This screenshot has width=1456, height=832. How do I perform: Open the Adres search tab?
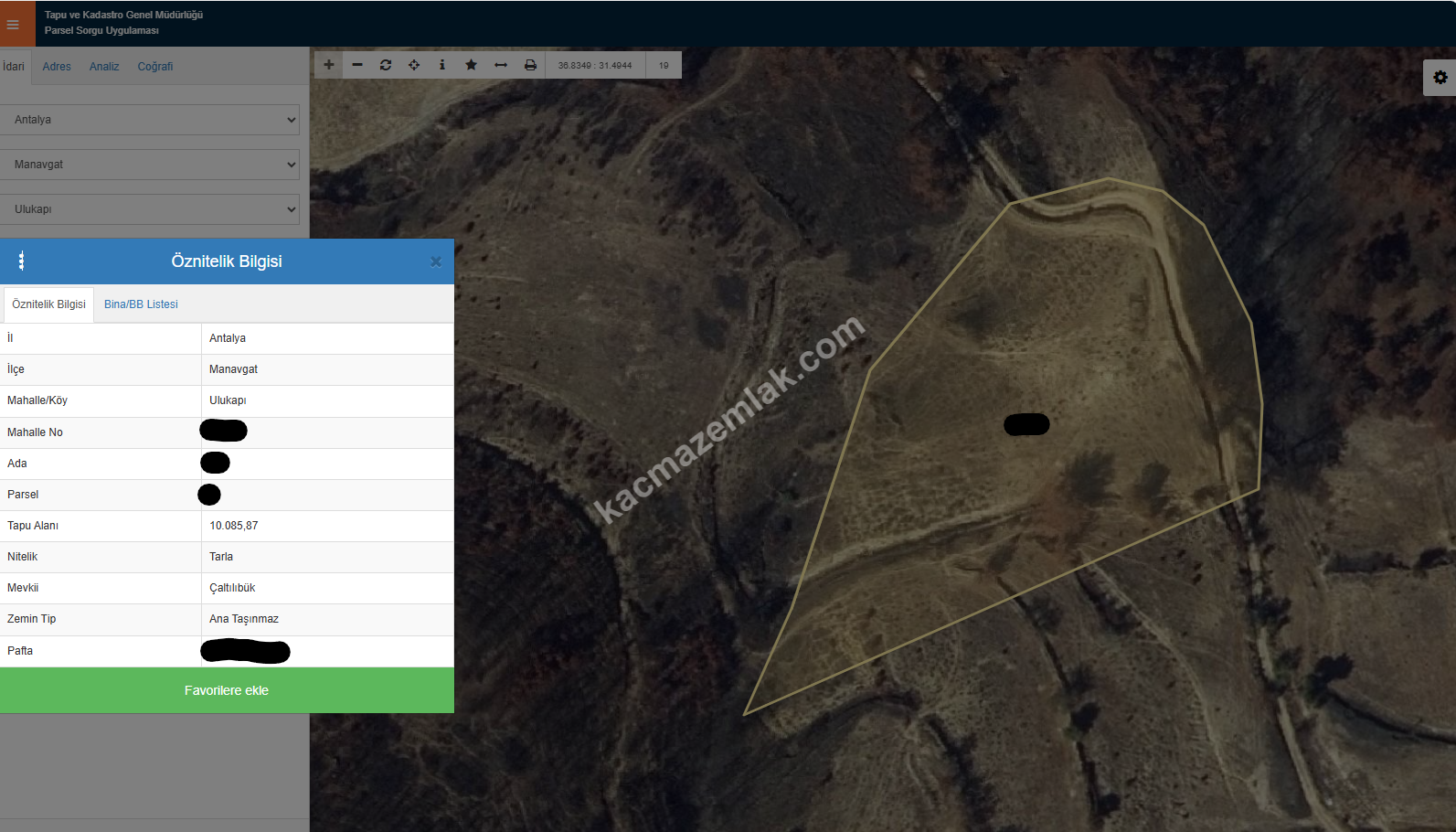click(x=57, y=67)
